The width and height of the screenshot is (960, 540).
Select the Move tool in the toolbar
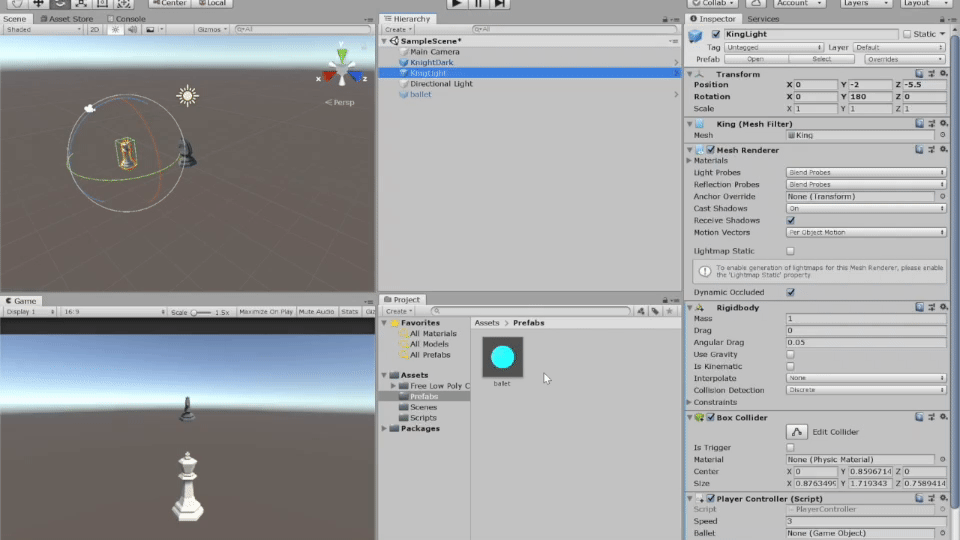click(38, 4)
